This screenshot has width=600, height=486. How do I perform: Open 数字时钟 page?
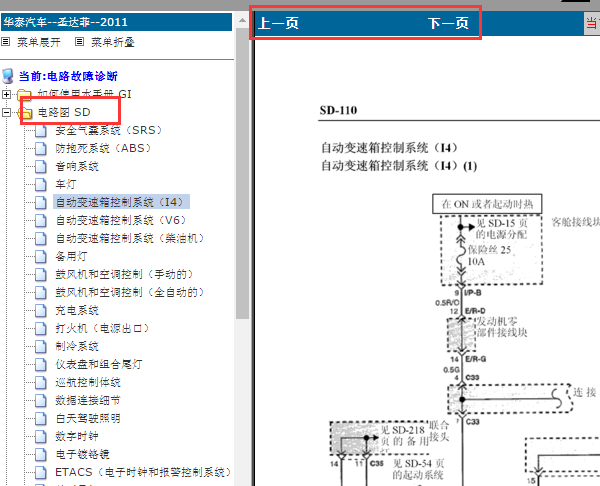click(x=77, y=436)
